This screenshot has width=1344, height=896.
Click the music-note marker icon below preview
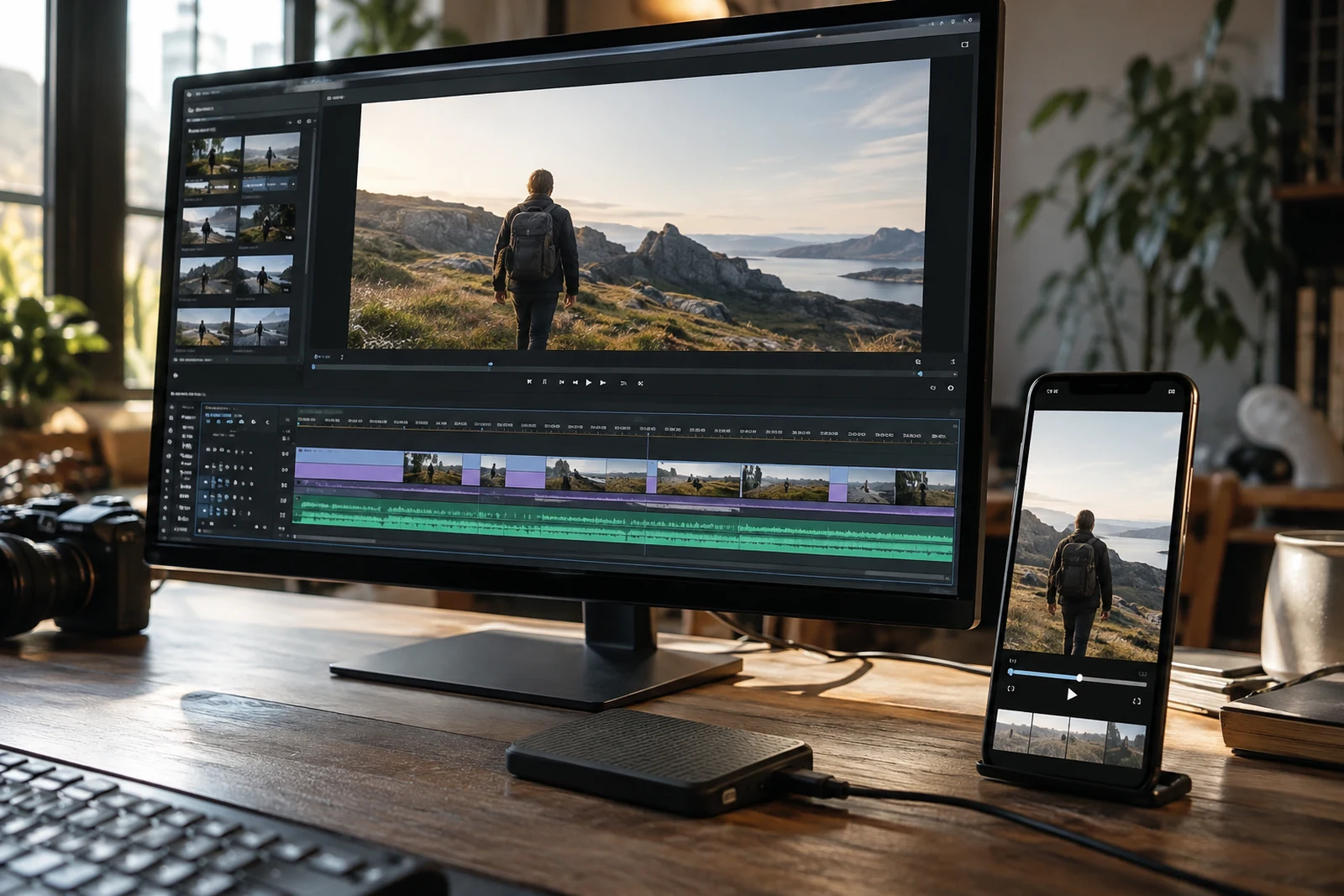[x=544, y=381]
